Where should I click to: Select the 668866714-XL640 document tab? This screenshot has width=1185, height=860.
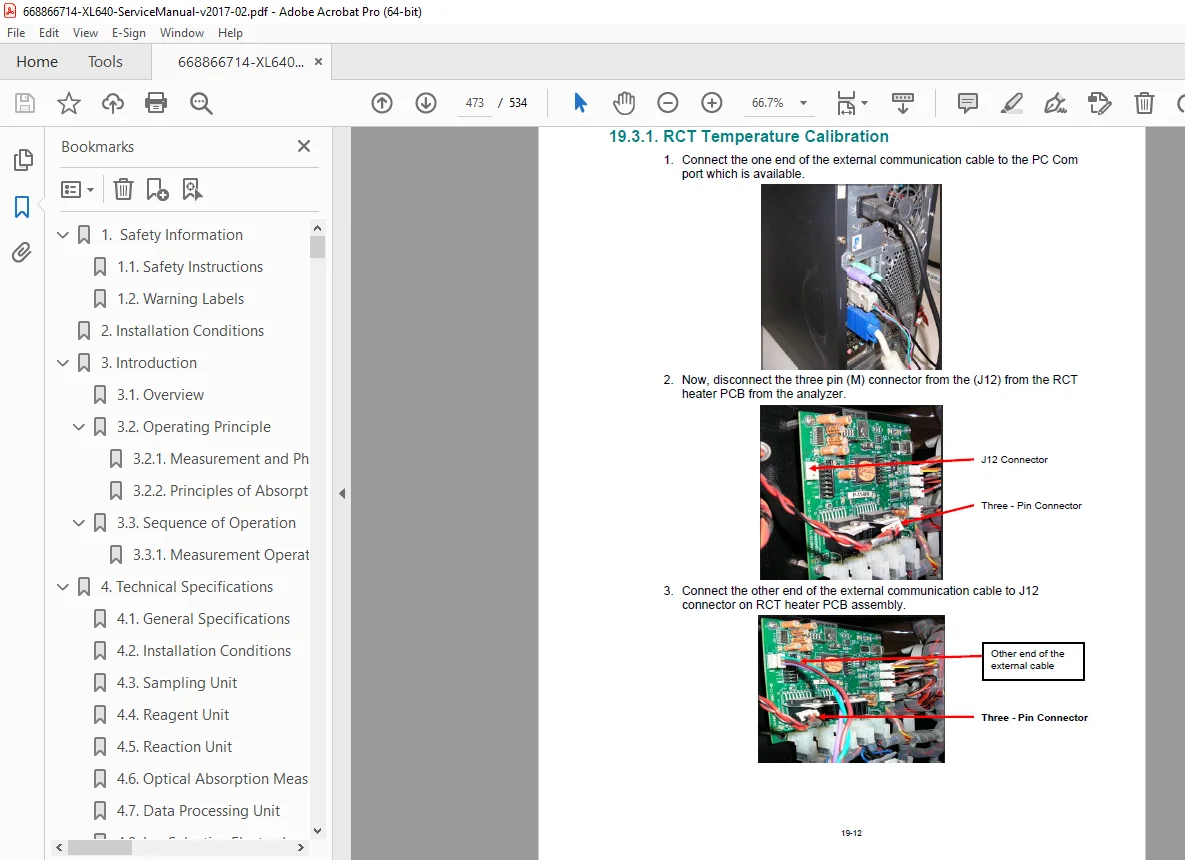[x=240, y=62]
